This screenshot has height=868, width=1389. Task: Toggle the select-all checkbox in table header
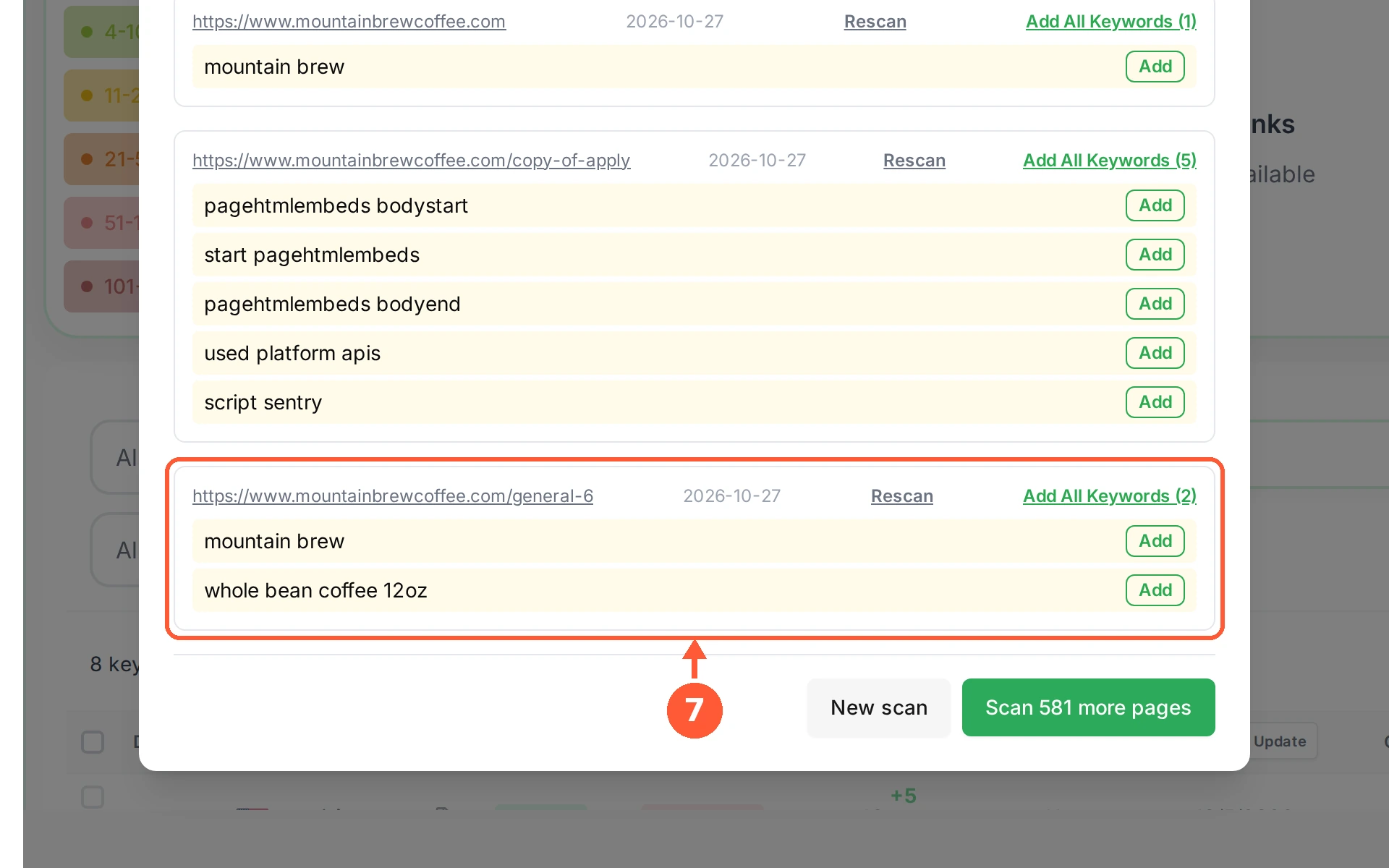(93, 741)
